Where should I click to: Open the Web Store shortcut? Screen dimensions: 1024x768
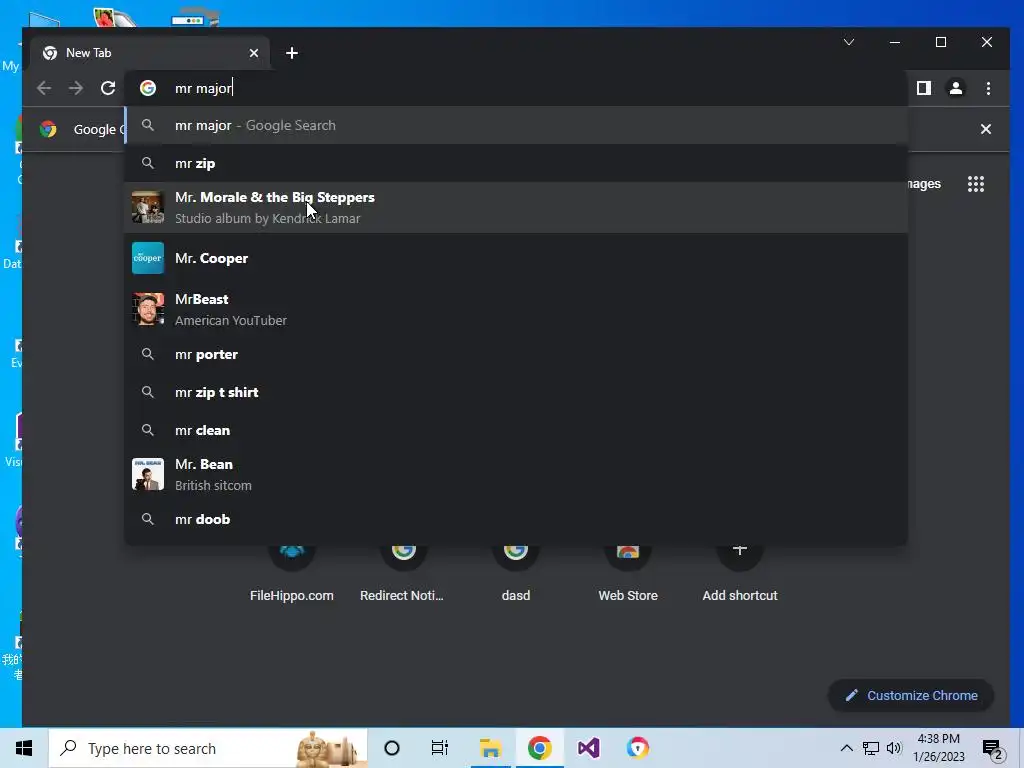628,571
